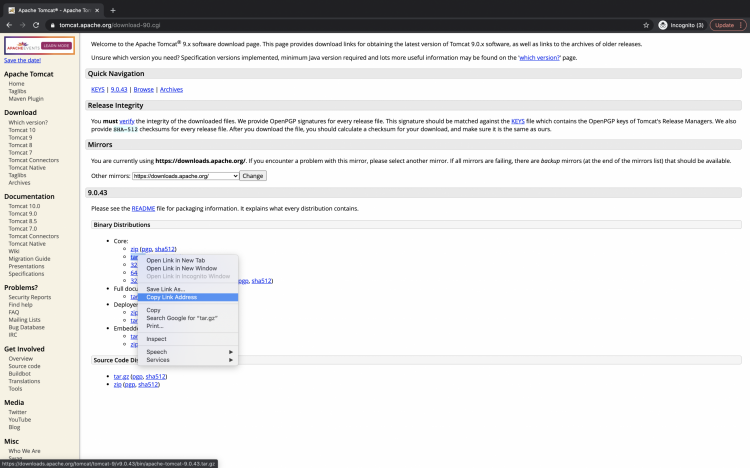Open the Tomcat 7 download link
This screenshot has width=750, height=468.
20,153
